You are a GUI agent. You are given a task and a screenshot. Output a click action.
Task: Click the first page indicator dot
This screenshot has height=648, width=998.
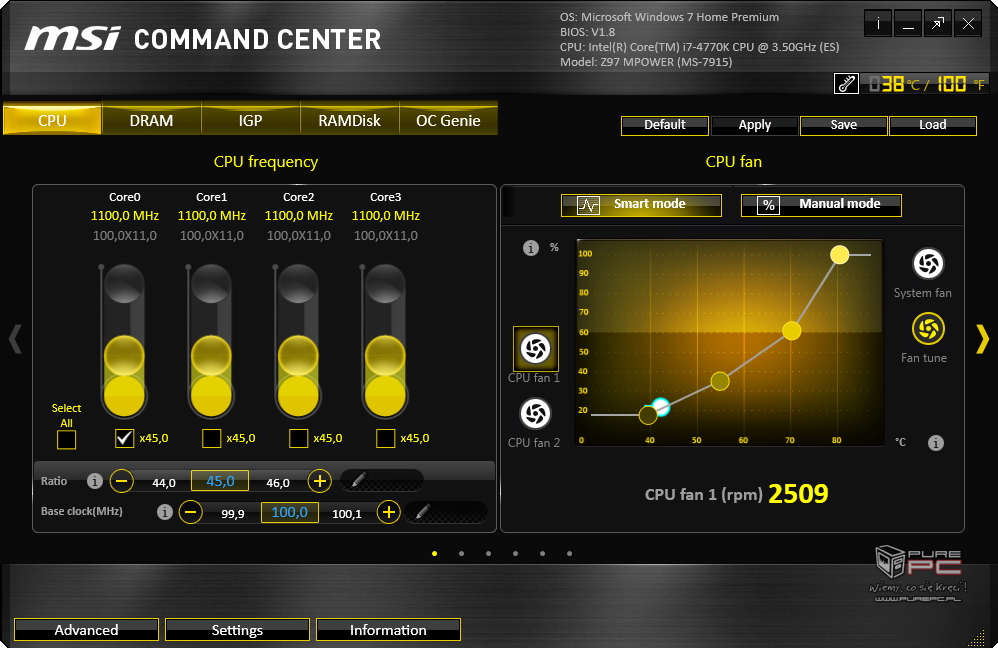tap(435, 554)
